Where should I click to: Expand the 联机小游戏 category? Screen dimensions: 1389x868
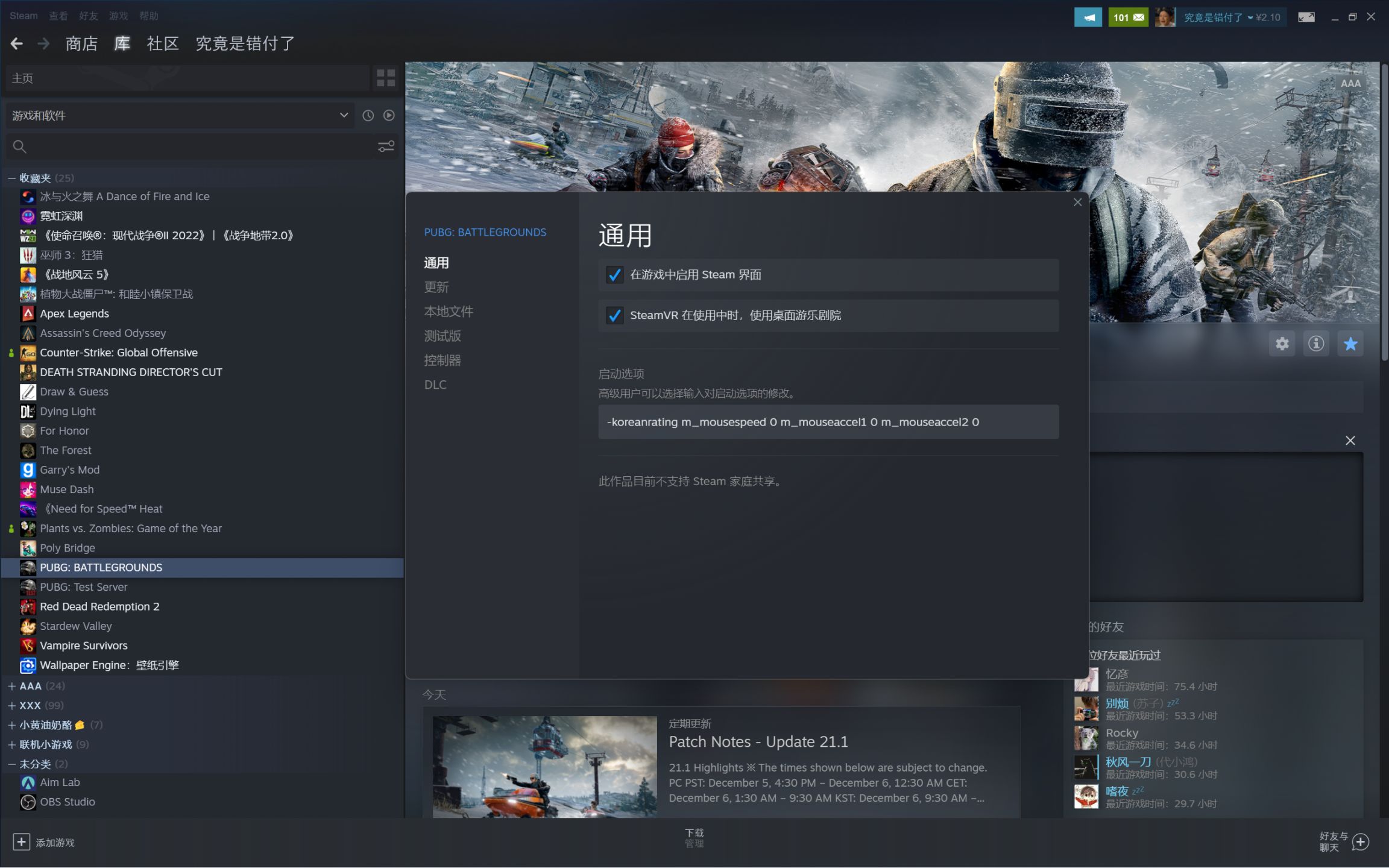pyautogui.click(x=11, y=744)
